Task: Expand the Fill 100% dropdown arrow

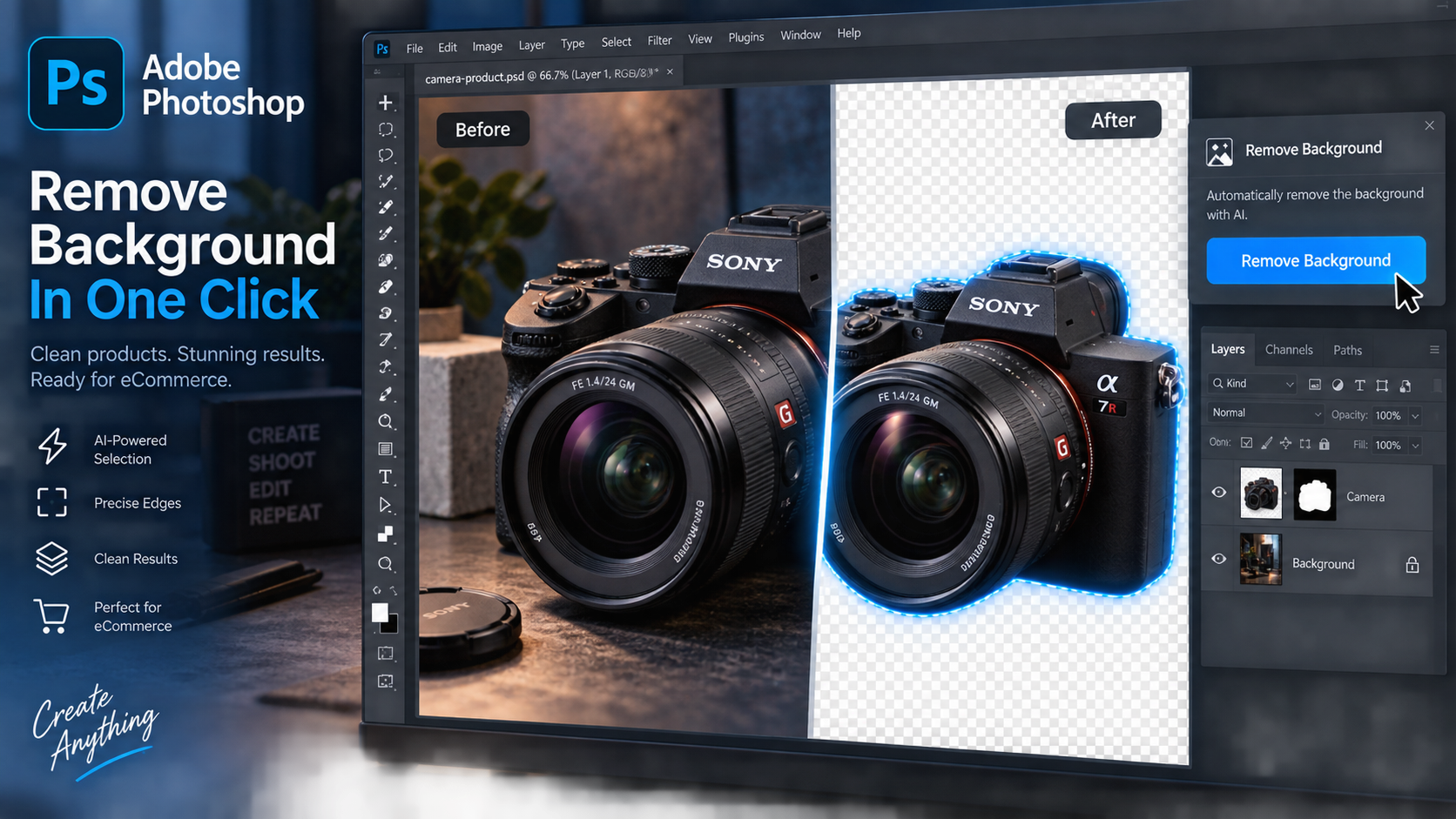Action: pyautogui.click(x=1415, y=446)
